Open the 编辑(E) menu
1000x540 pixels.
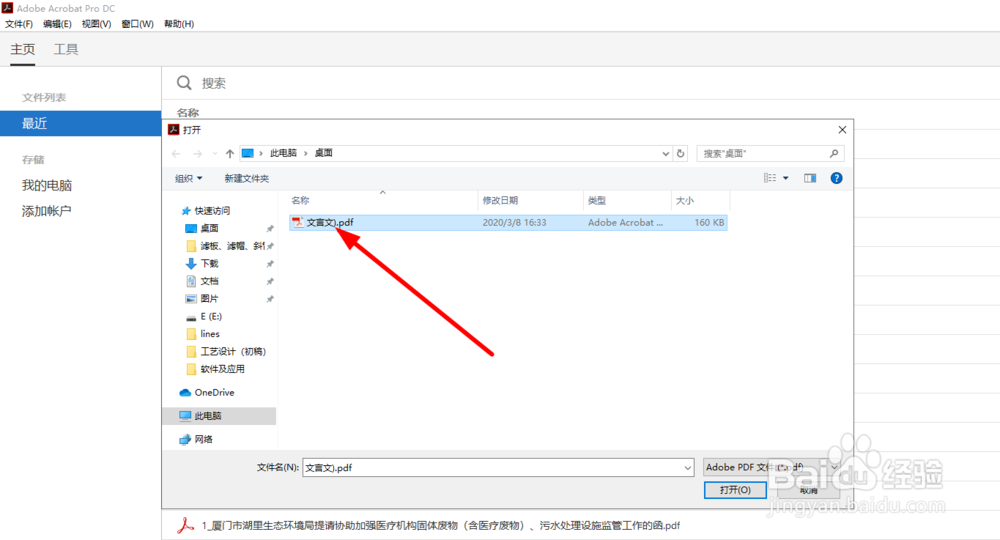(x=57, y=24)
